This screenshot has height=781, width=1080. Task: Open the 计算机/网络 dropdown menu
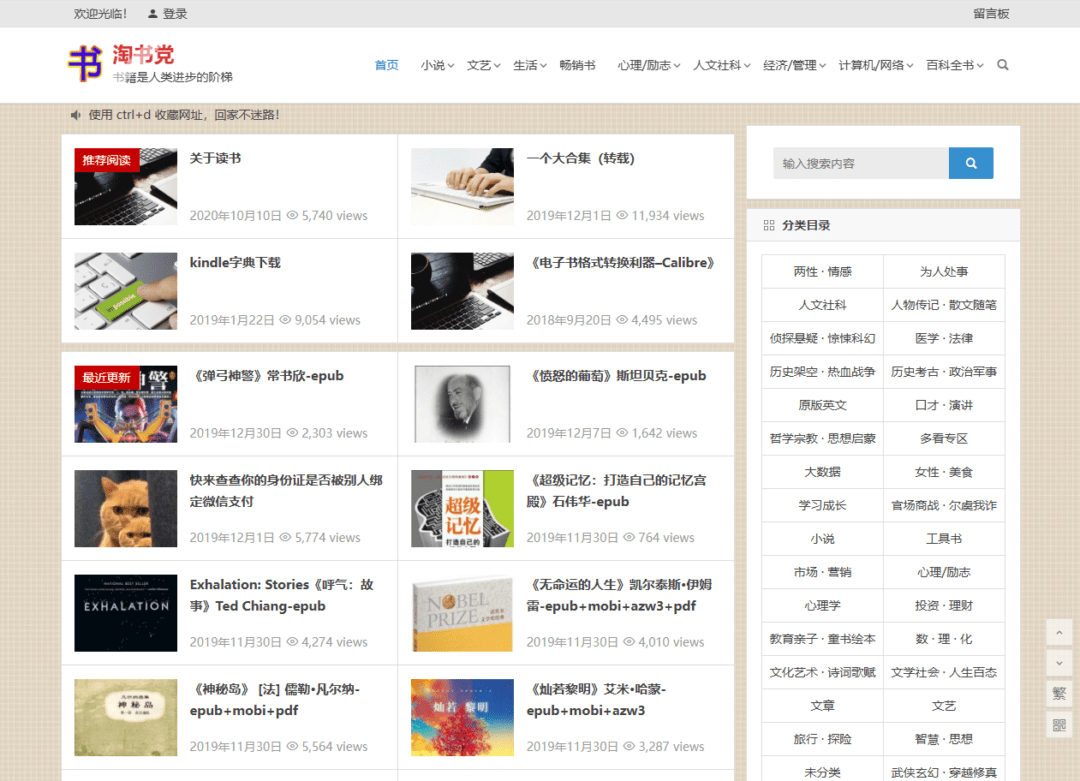pos(875,65)
